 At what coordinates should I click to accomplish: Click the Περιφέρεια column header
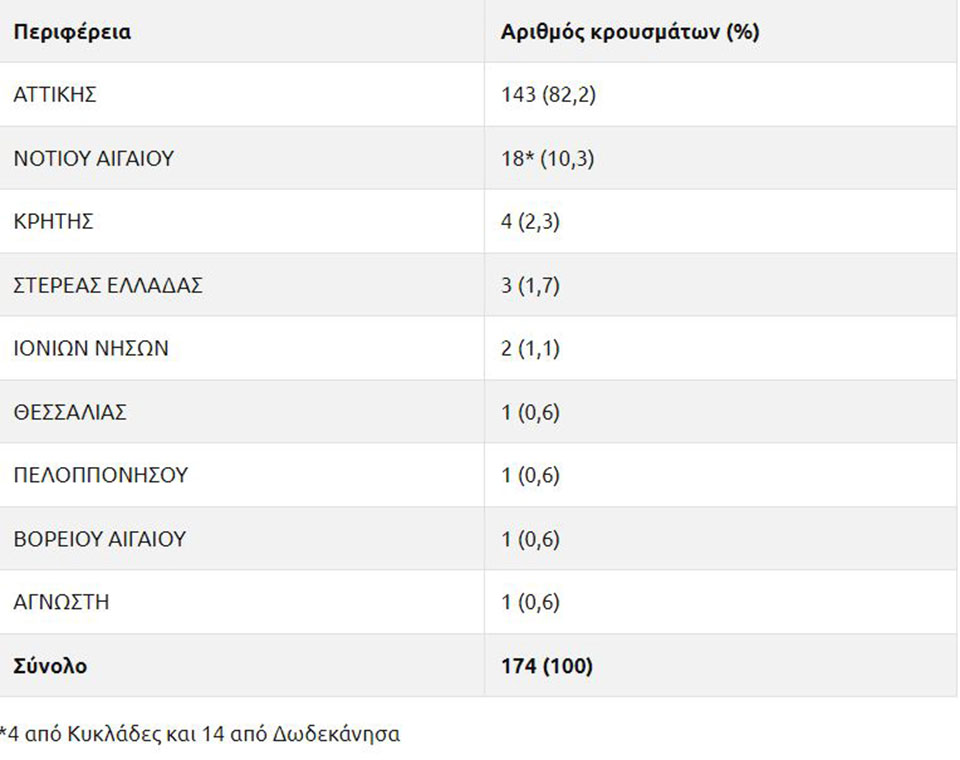72,32
